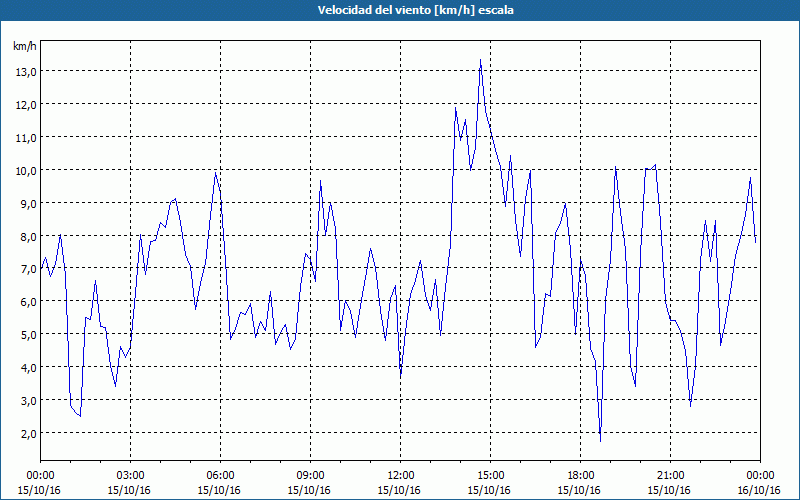Image resolution: width=800 pixels, height=500 pixels.
Task: Click the 09:00 time axis label
Action: pos(310,476)
